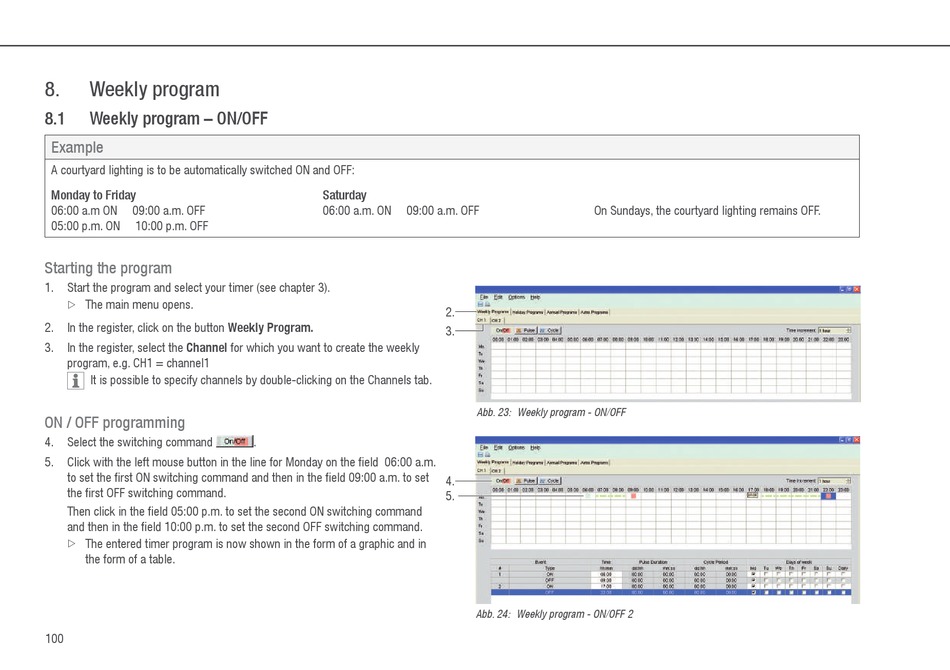The image size is (950, 670).
Task: Click Tuesday's 06:00 grid cell in Abb. 24 window
Action: pos(588,503)
